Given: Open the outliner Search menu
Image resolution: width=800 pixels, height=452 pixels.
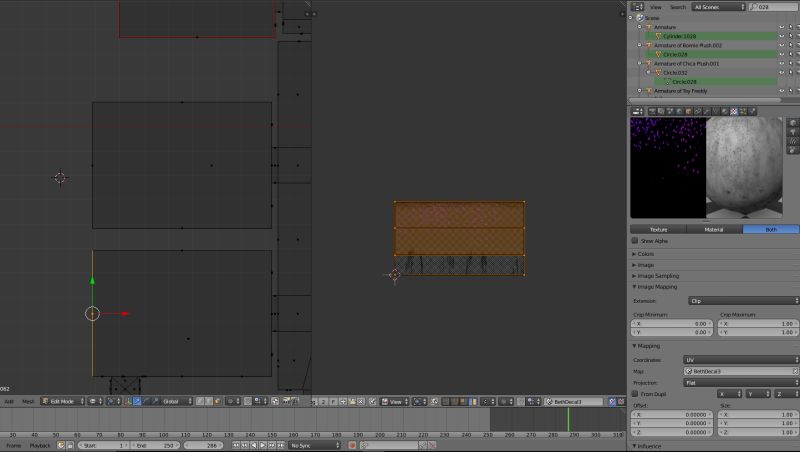Looking at the screenshot, I should 678,7.
